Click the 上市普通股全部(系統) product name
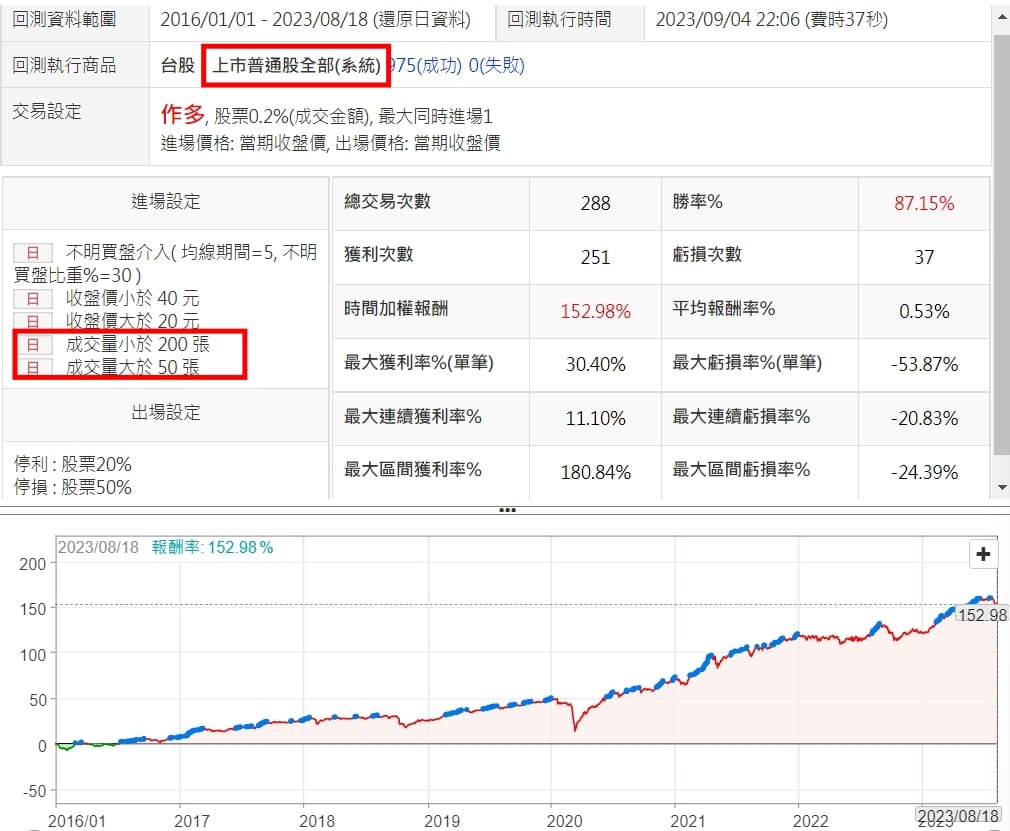Viewport: 1010px width, 831px height. tap(295, 66)
